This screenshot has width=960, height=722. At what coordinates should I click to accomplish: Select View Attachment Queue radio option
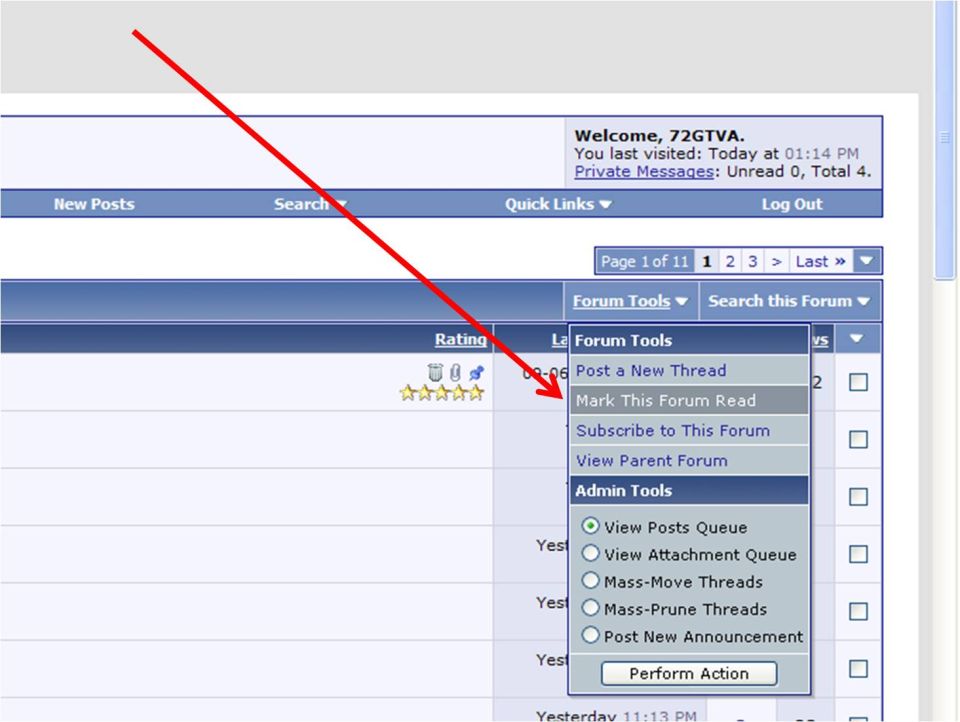(590, 553)
